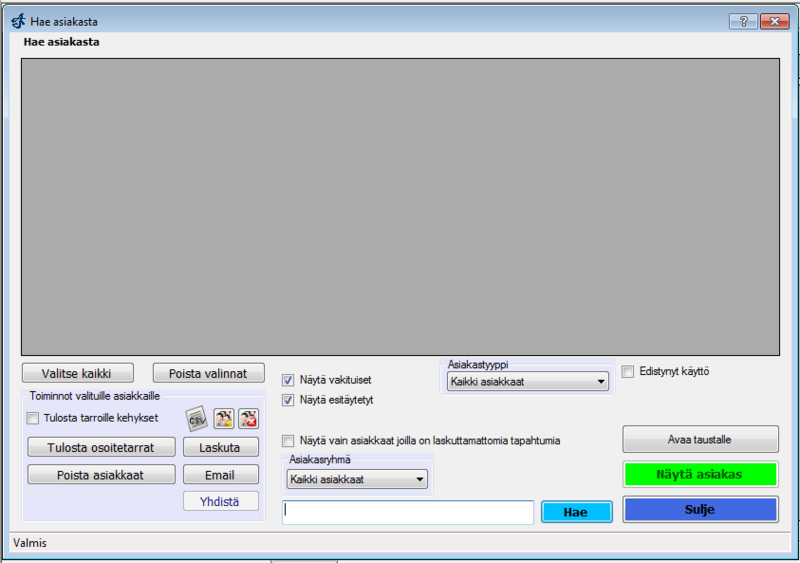The height and width of the screenshot is (563, 800).
Task: Click the green Näytä asiakas button
Action: pyautogui.click(x=699, y=474)
